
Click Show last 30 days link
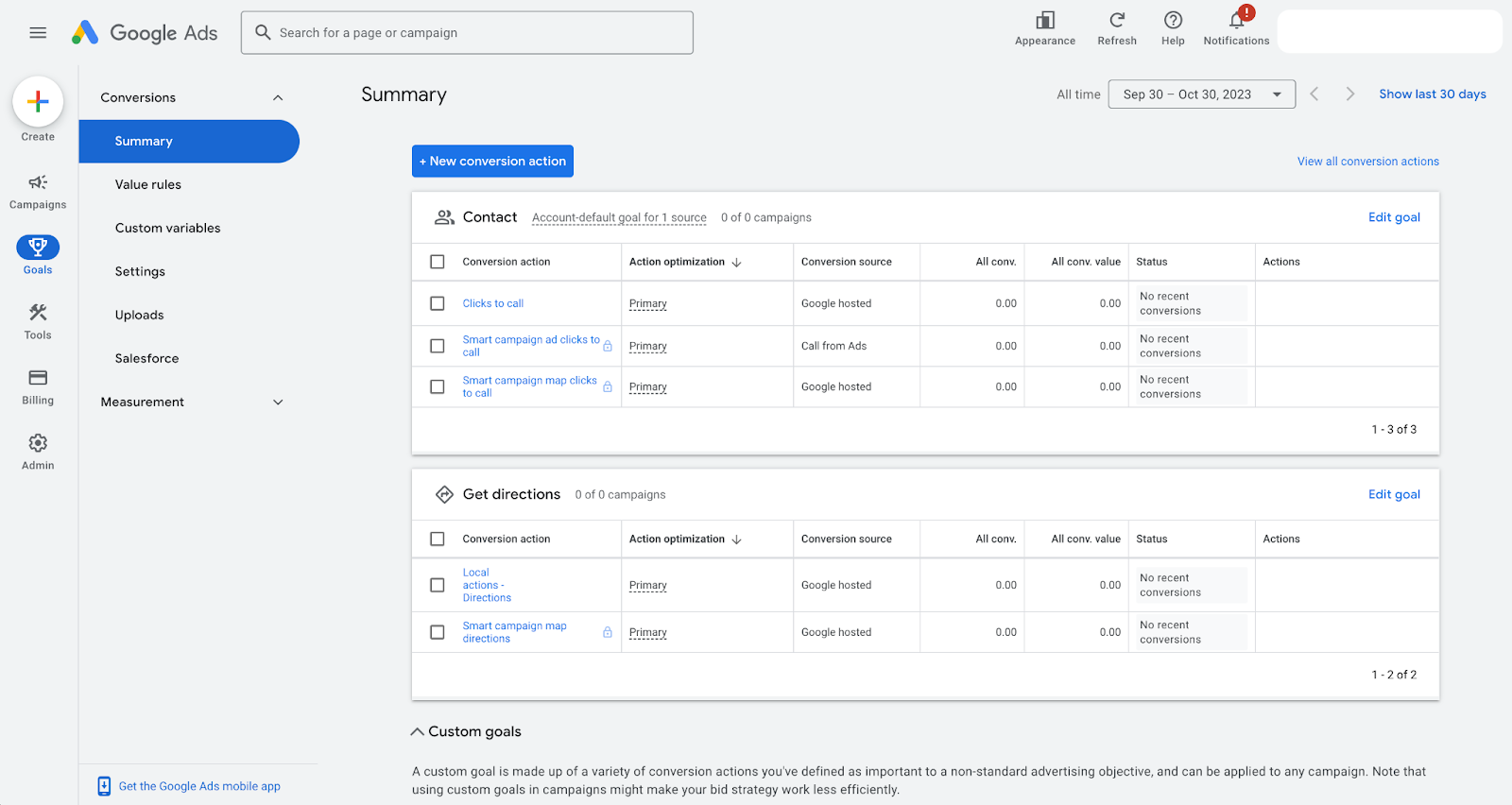[x=1432, y=94]
